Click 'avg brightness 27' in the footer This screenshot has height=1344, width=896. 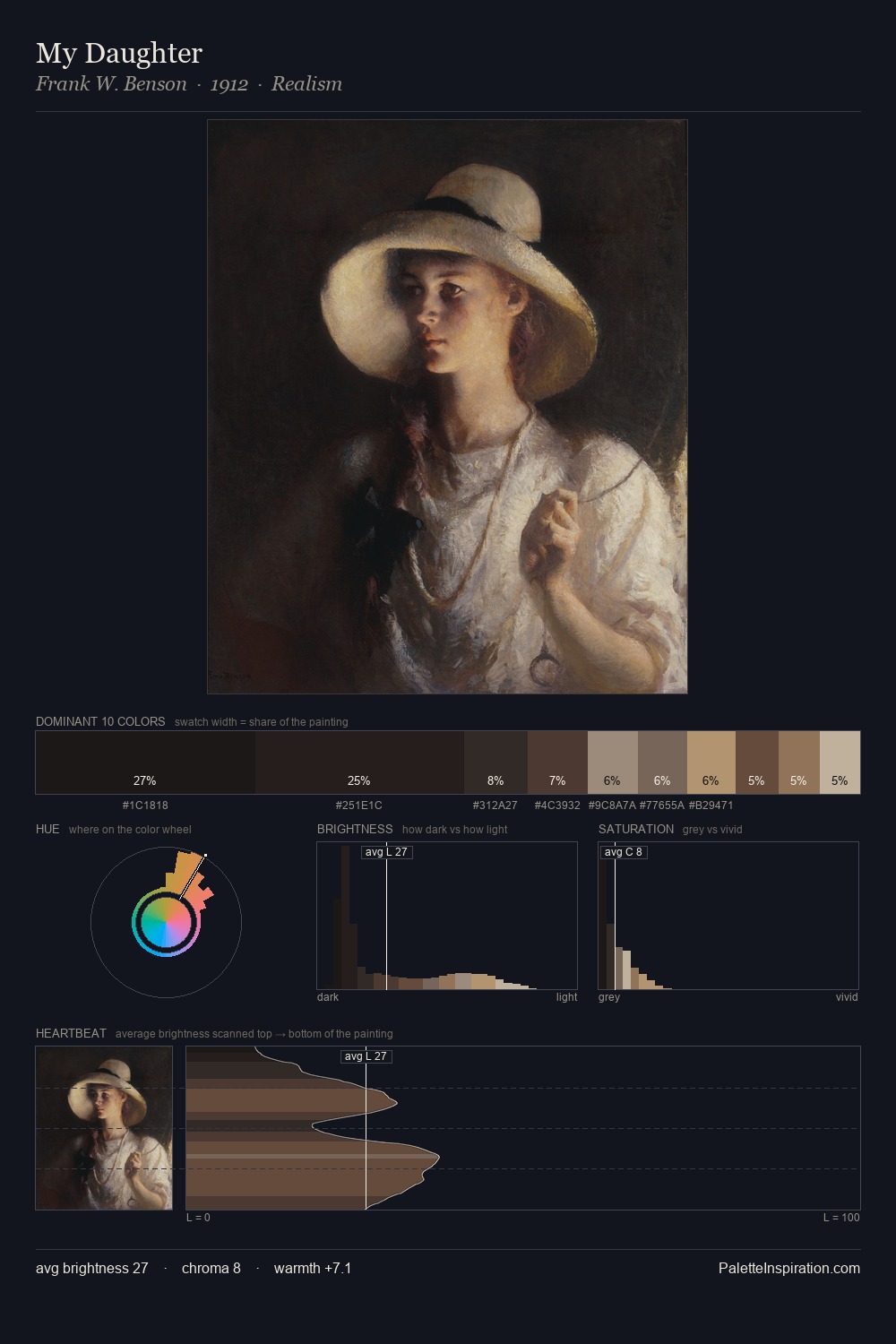point(92,1268)
